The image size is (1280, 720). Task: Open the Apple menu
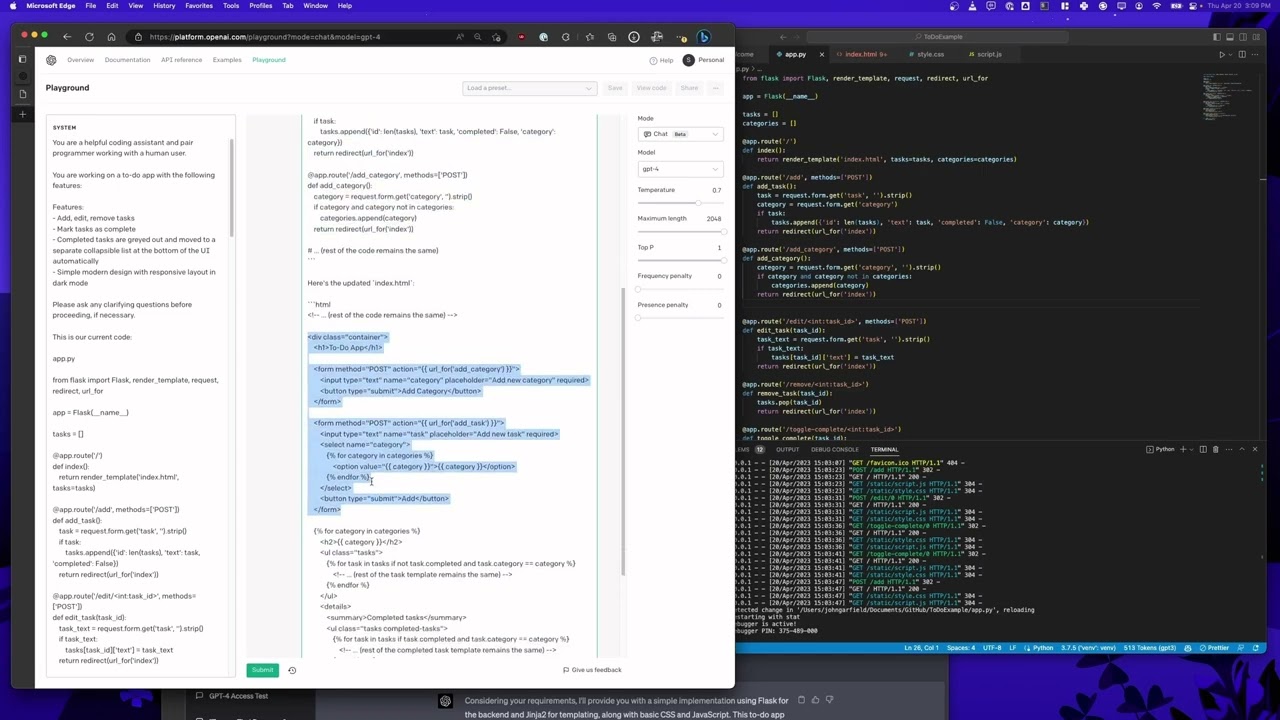pos(14,6)
